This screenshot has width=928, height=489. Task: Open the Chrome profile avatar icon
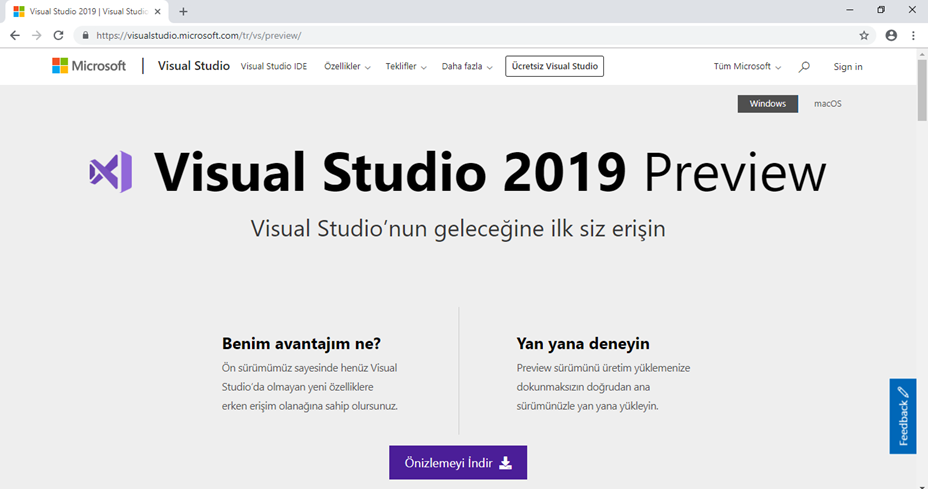point(891,36)
